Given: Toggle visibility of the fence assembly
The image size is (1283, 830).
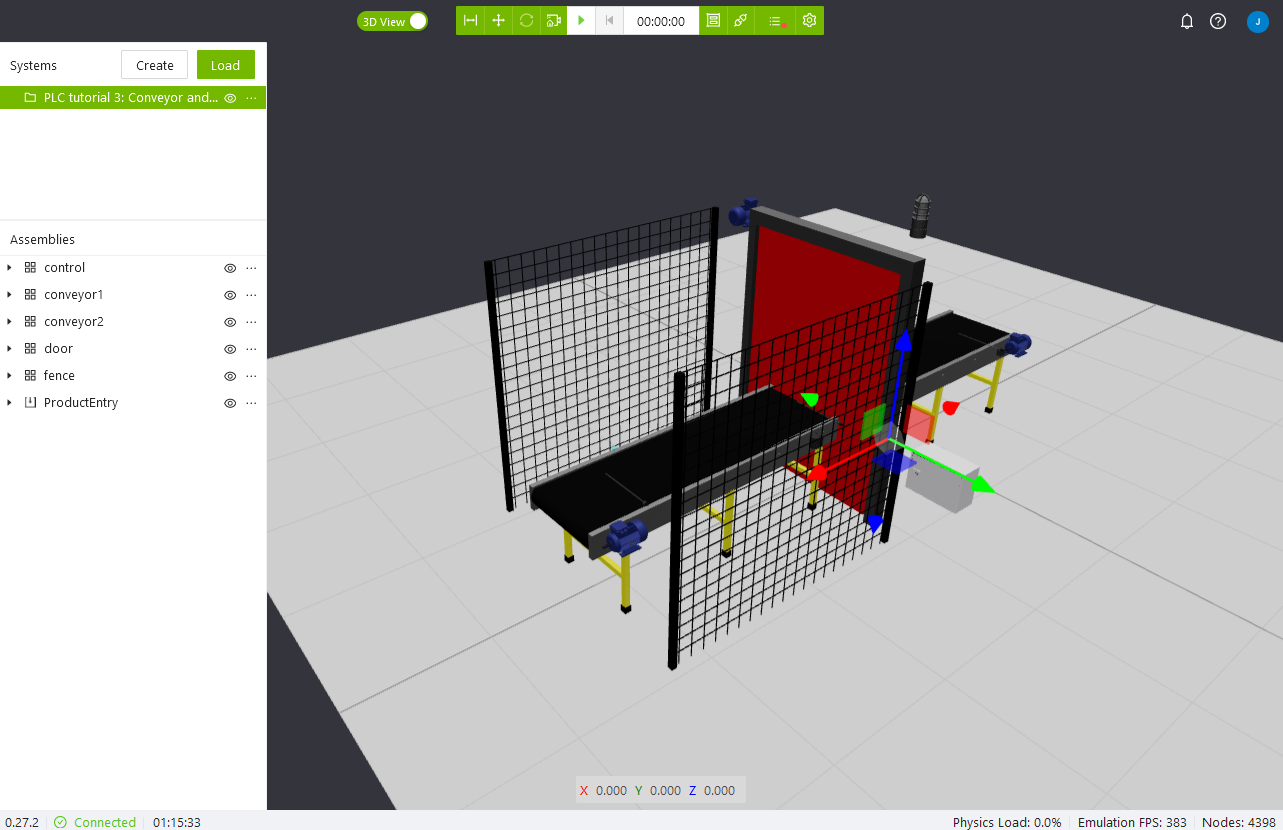Looking at the screenshot, I should 230,376.
